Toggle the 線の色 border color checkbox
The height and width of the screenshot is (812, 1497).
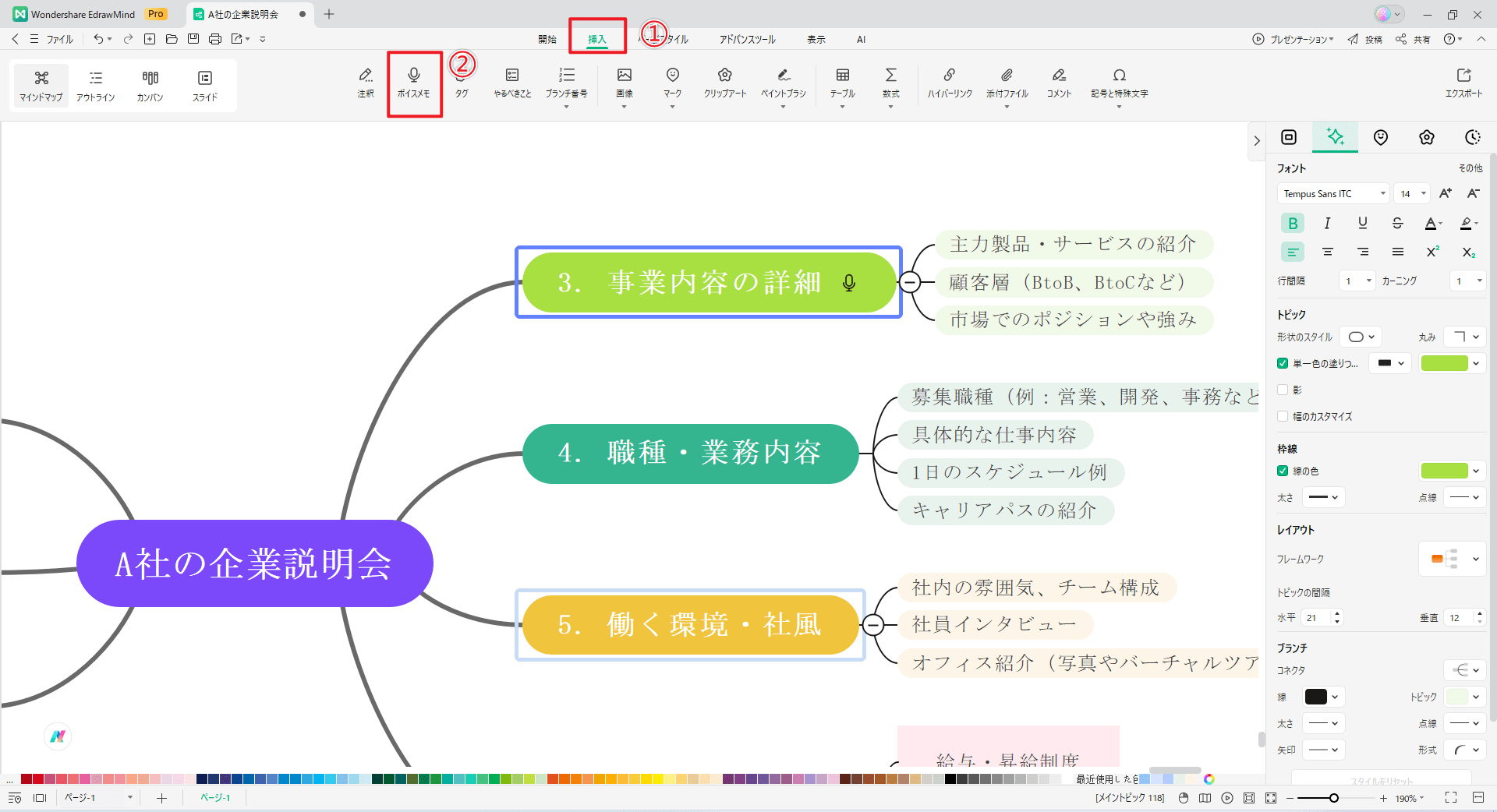pyautogui.click(x=1283, y=471)
